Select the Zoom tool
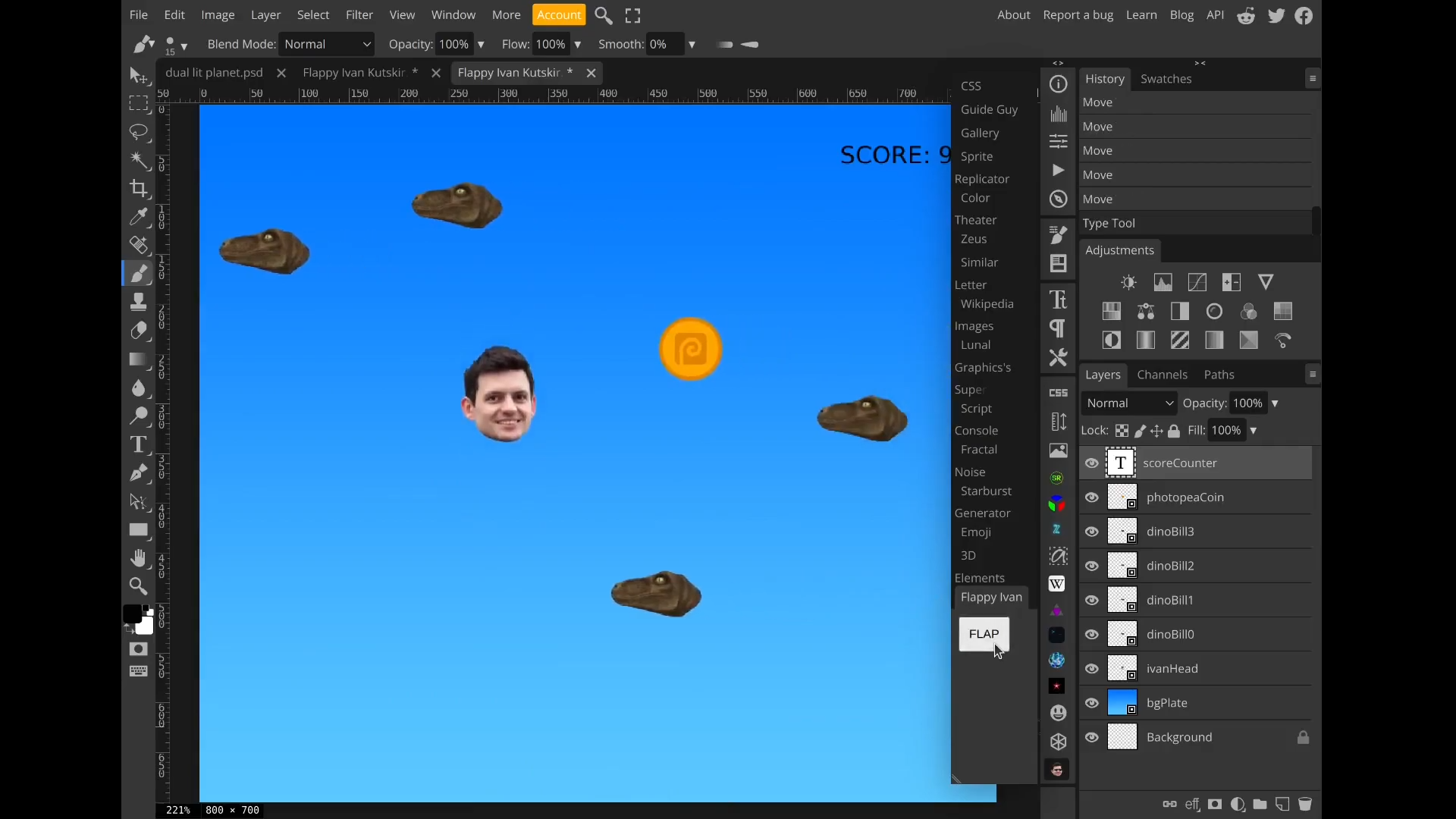1456x819 pixels. click(x=138, y=586)
